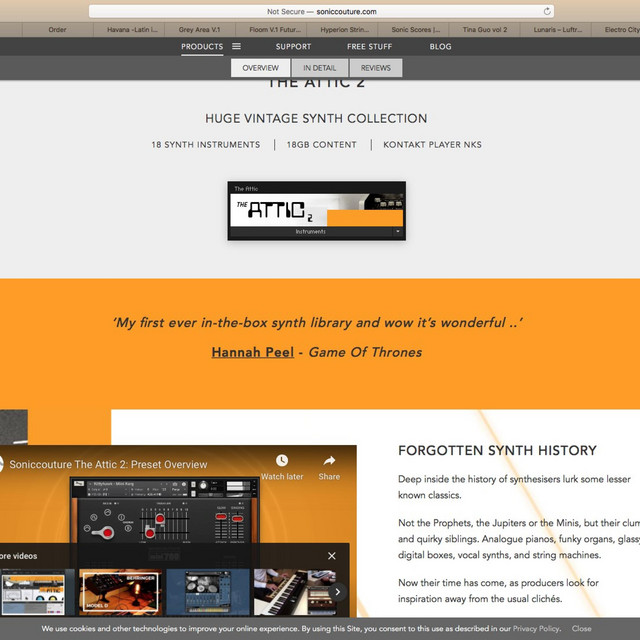The height and width of the screenshot is (640, 640).
Task: Click the Watch later clock icon
Action: (x=282, y=461)
